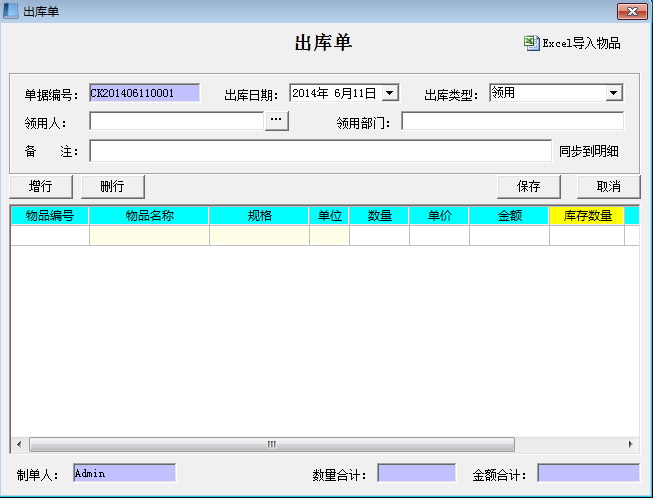The height and width of the screenshot is (498, 653).
Task: Click the 制单人 field showing Admin
Action: (x=125, y=473)
